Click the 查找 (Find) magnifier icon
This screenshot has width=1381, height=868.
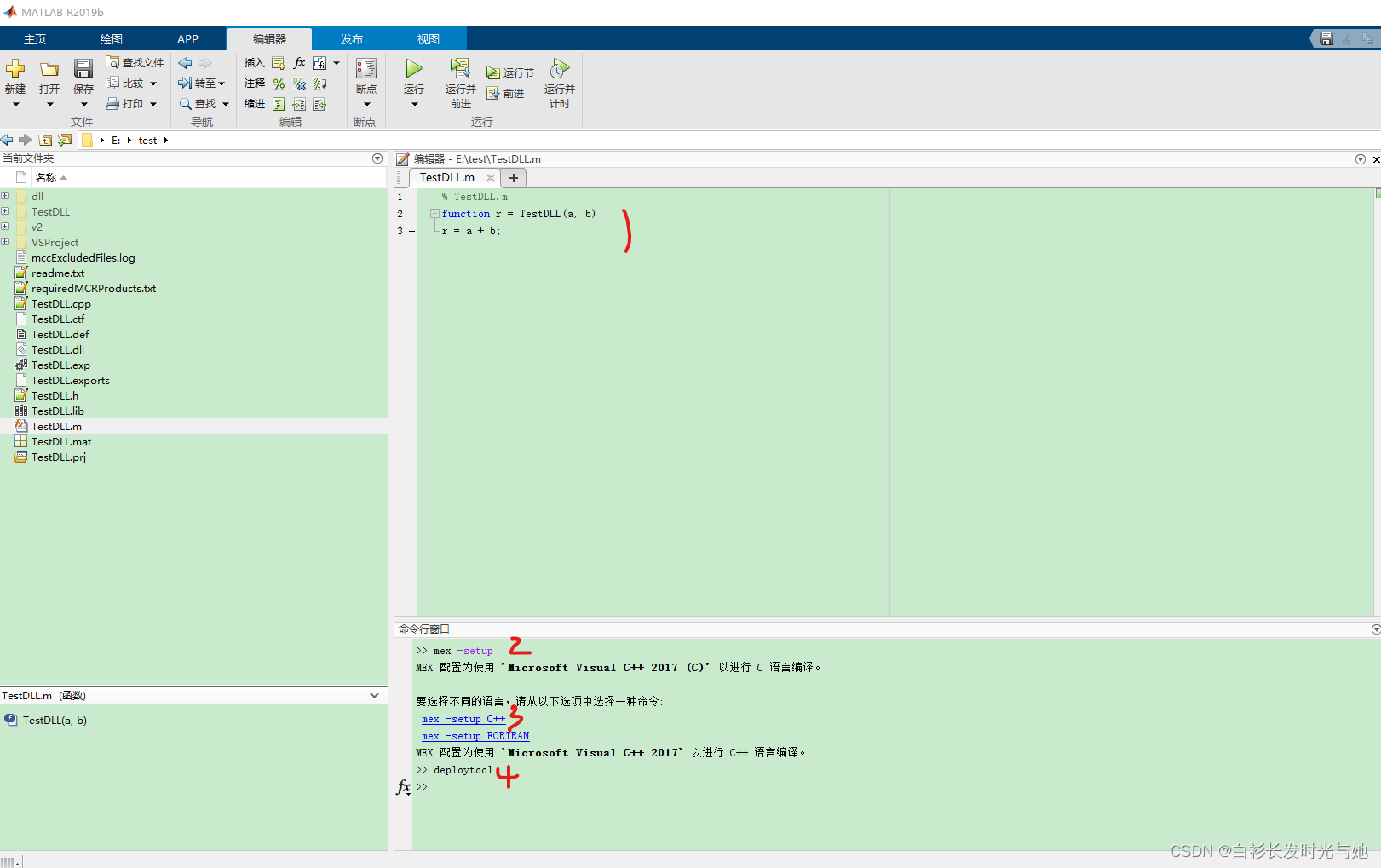pyautogui.click(x=185, y=103)
